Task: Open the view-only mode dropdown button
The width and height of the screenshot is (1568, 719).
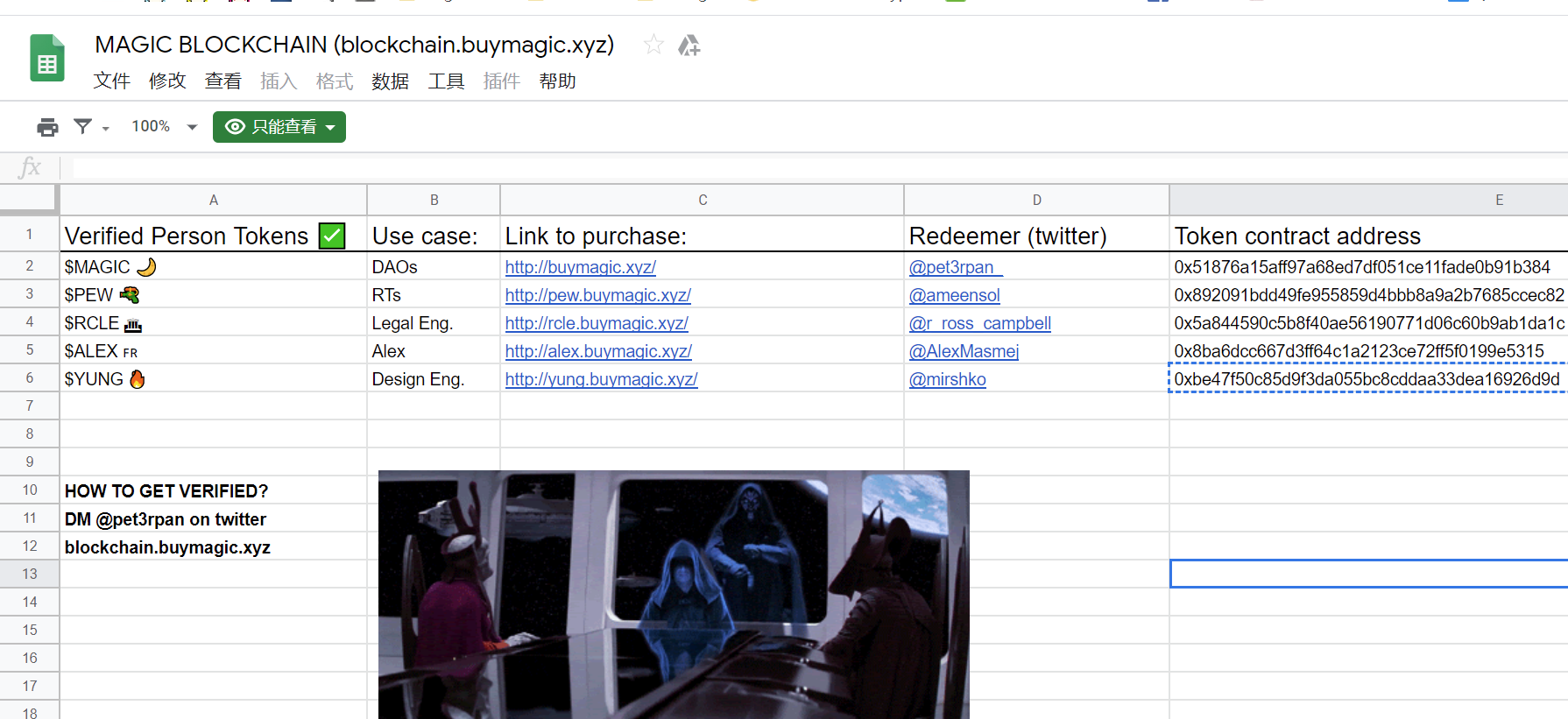Action: coord(279,127)
